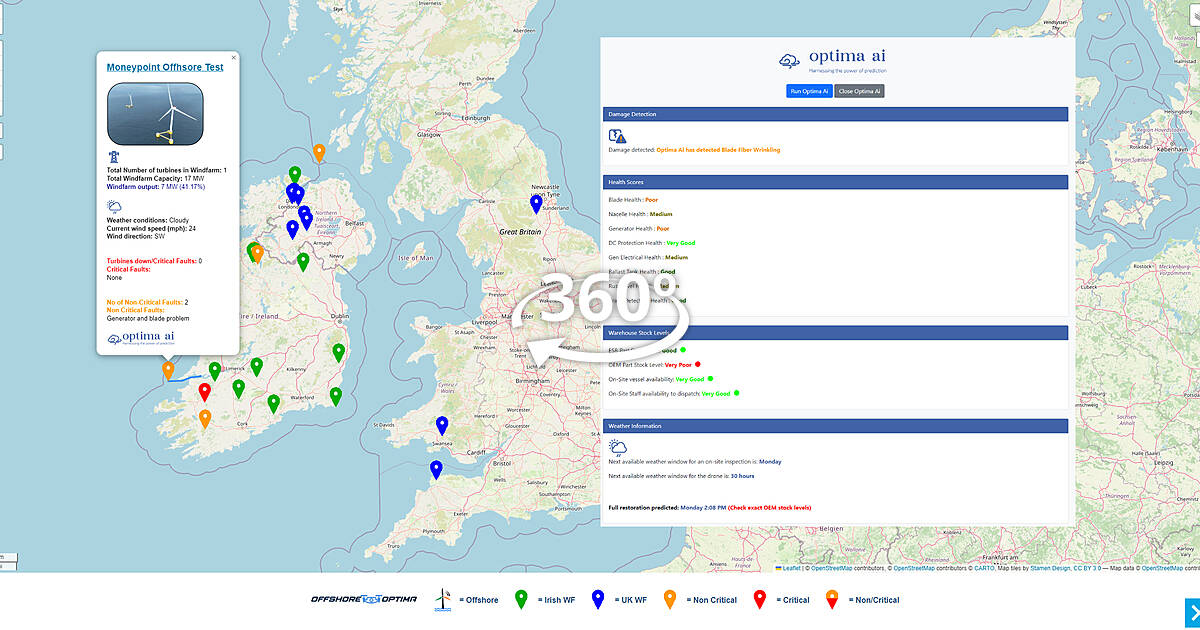
Task: Click the offshore turbine photo in the popup
Action: tap(155, 112)
